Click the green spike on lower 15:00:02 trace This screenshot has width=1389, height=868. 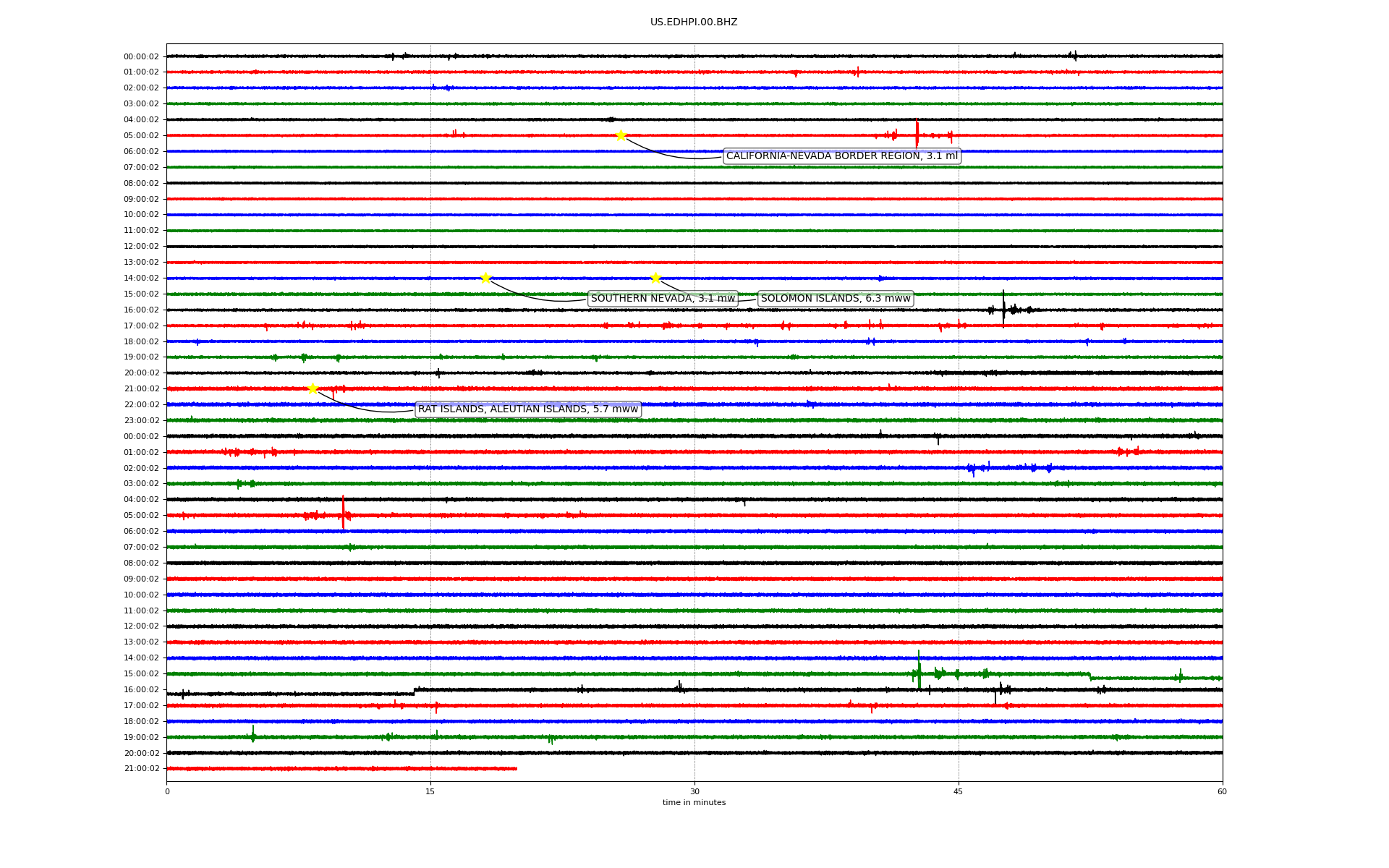[x=919, y=670]
